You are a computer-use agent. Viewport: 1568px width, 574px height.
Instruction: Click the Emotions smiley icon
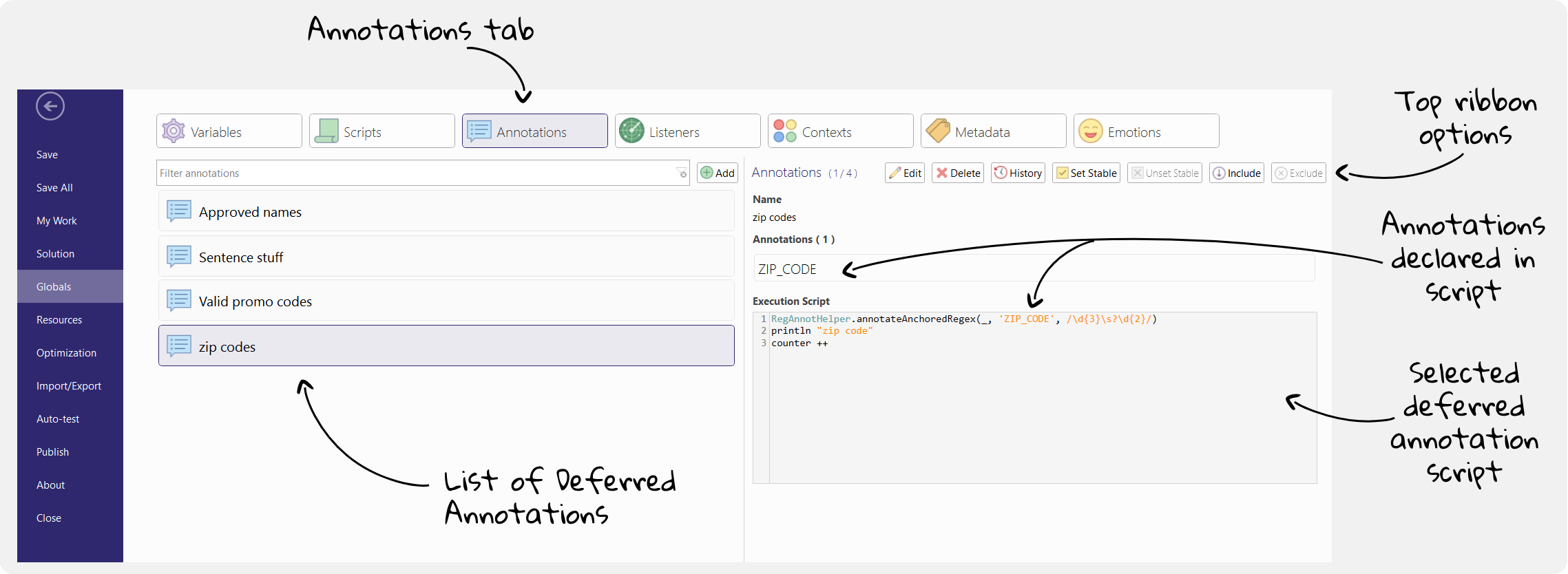tap(1091, 131)
